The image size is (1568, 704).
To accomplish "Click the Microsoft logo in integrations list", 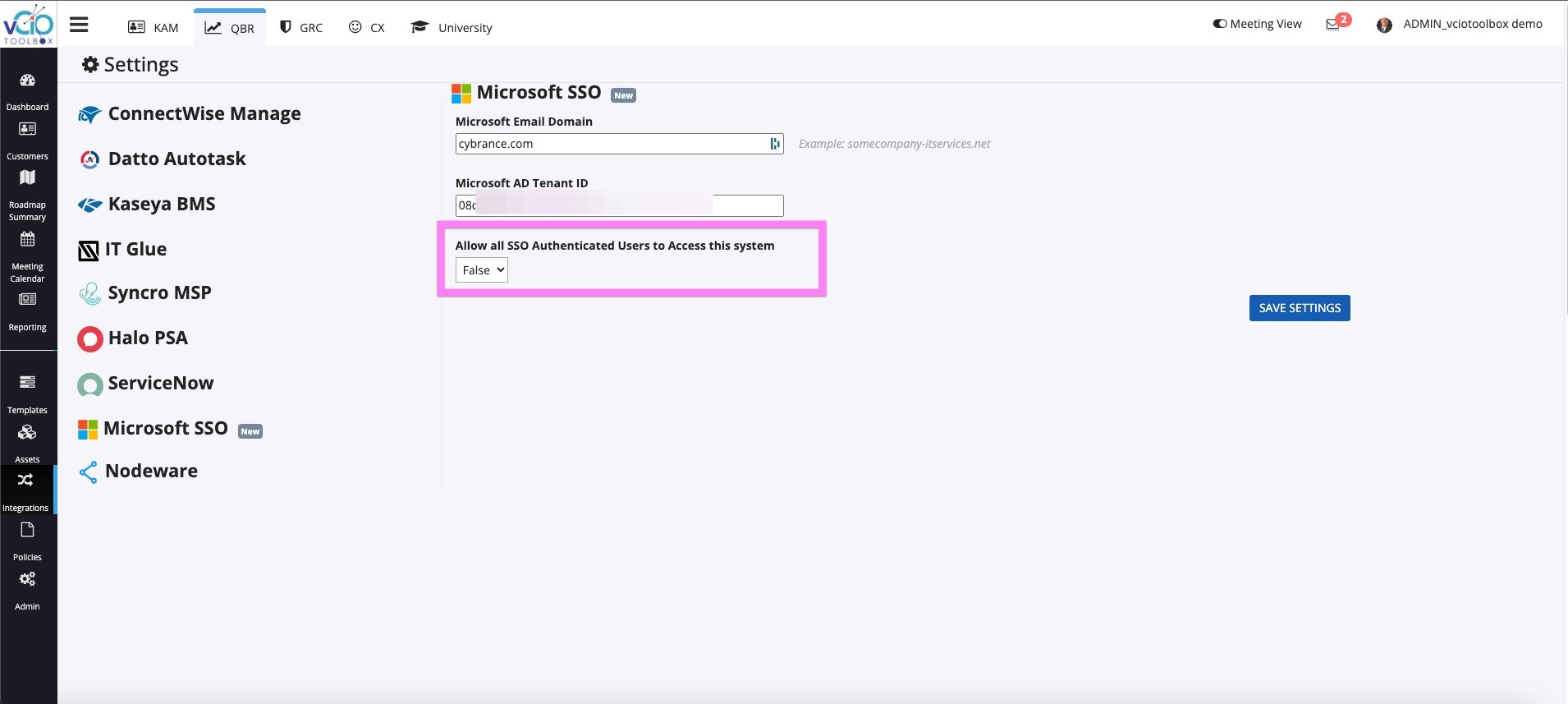I will [87, 429].
